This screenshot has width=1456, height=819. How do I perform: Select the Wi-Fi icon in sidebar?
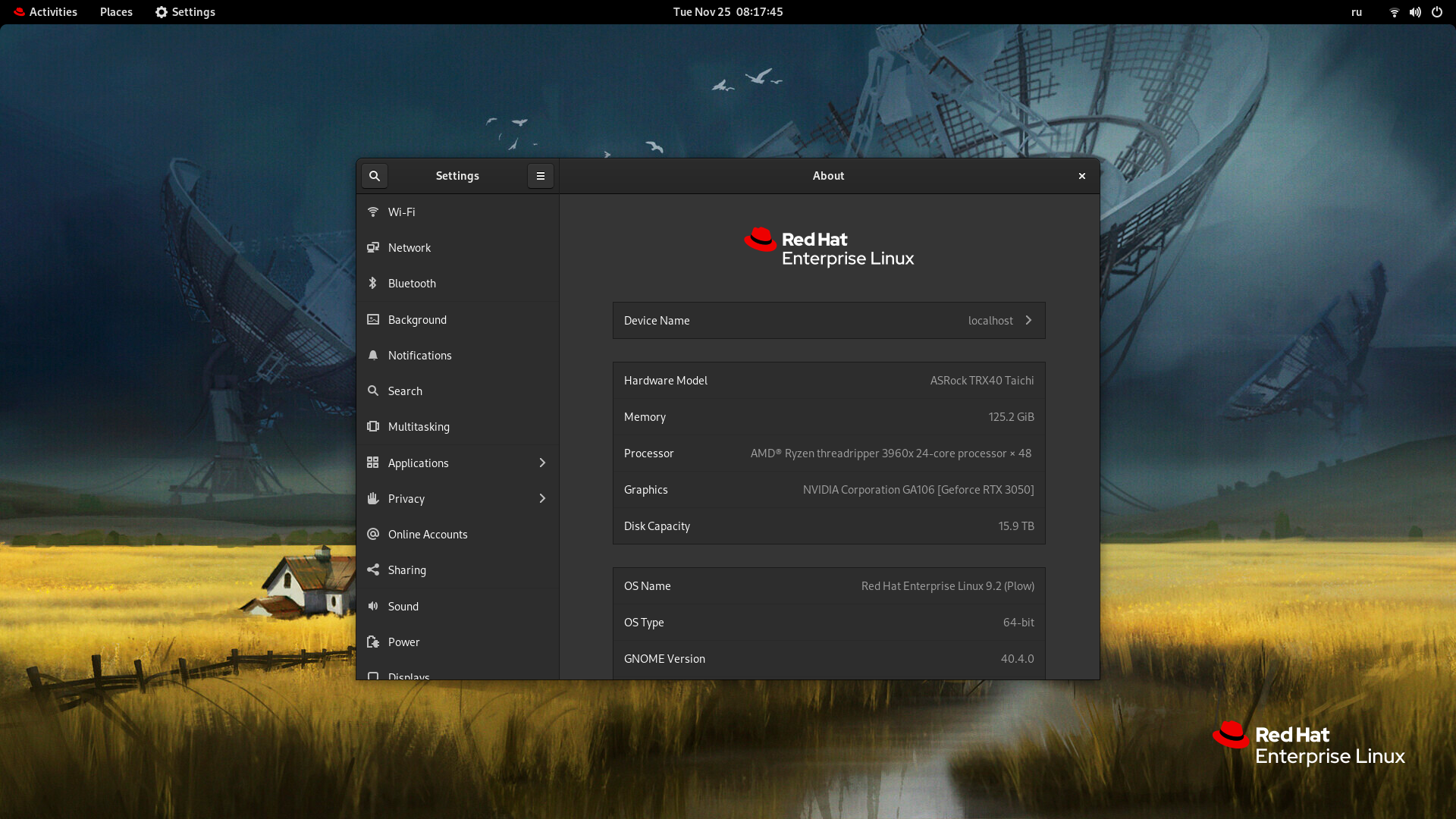(x=373, y=212)
